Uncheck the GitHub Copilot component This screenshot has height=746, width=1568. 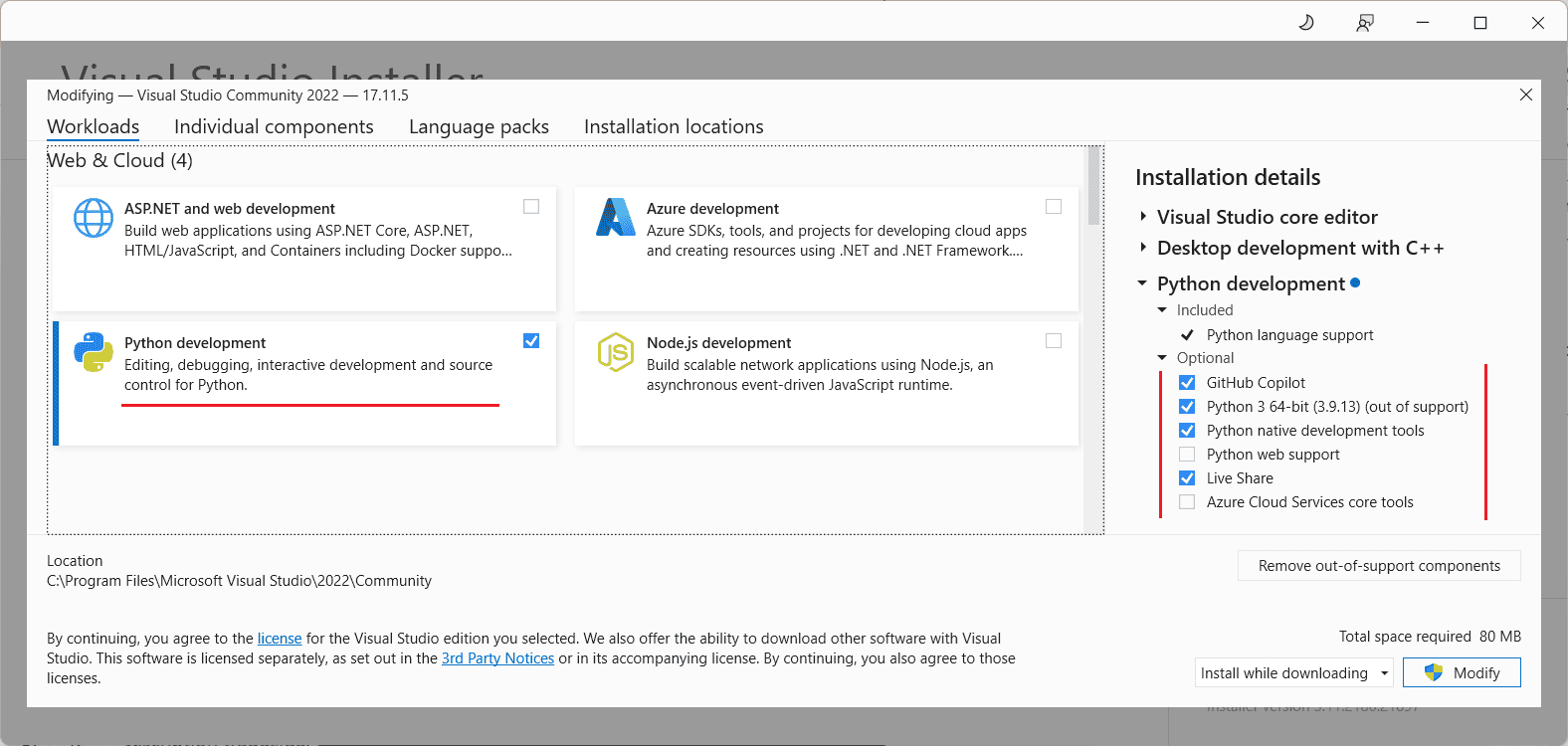tap(1187, 383)
